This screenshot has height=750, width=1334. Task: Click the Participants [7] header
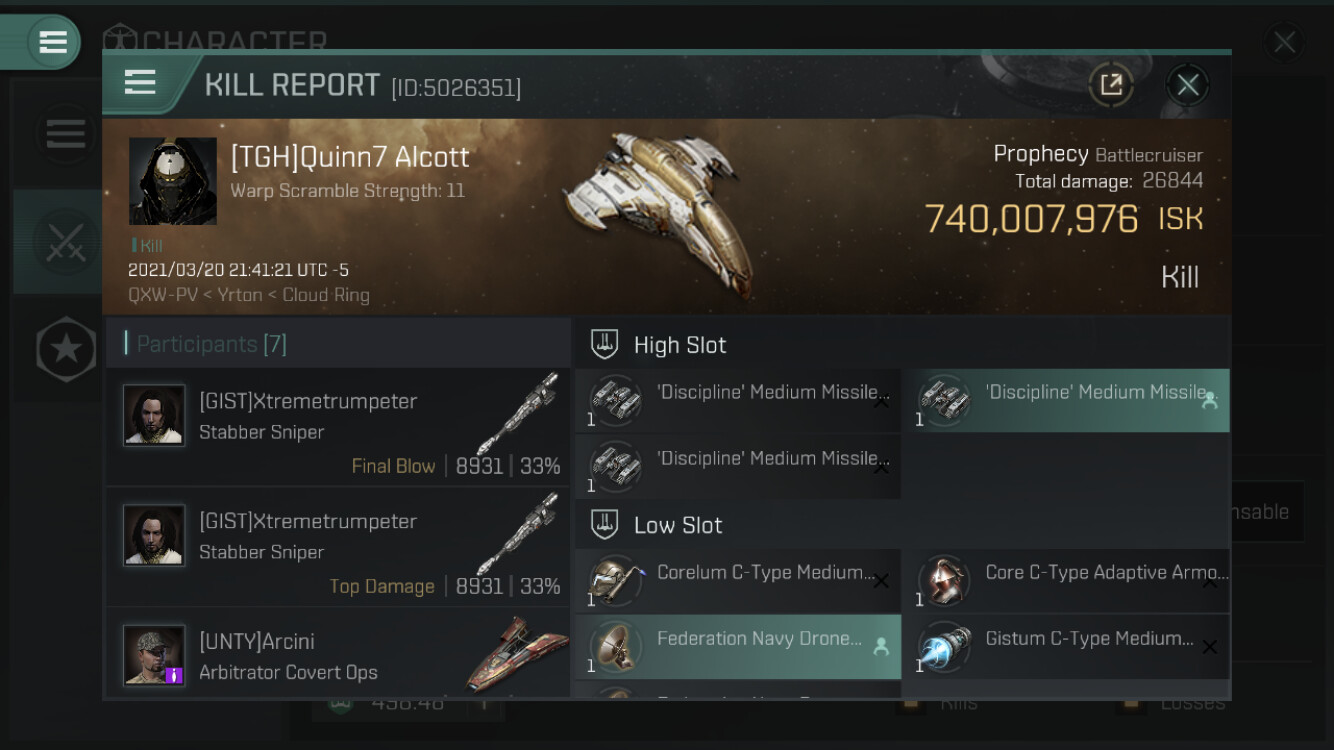pyautogui.click(x=211, y=344)
